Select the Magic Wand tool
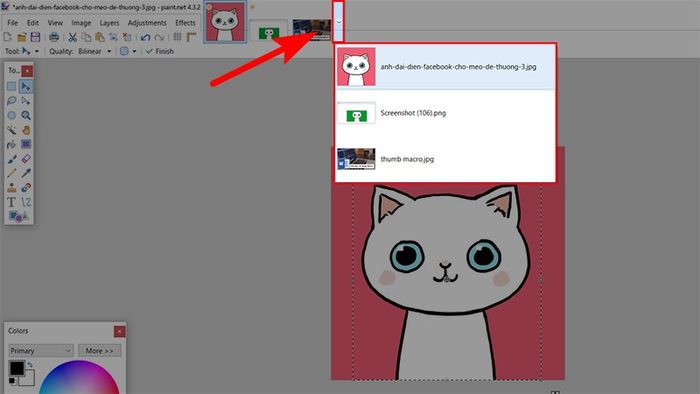 pyautogui.click(x=12, y=130)
